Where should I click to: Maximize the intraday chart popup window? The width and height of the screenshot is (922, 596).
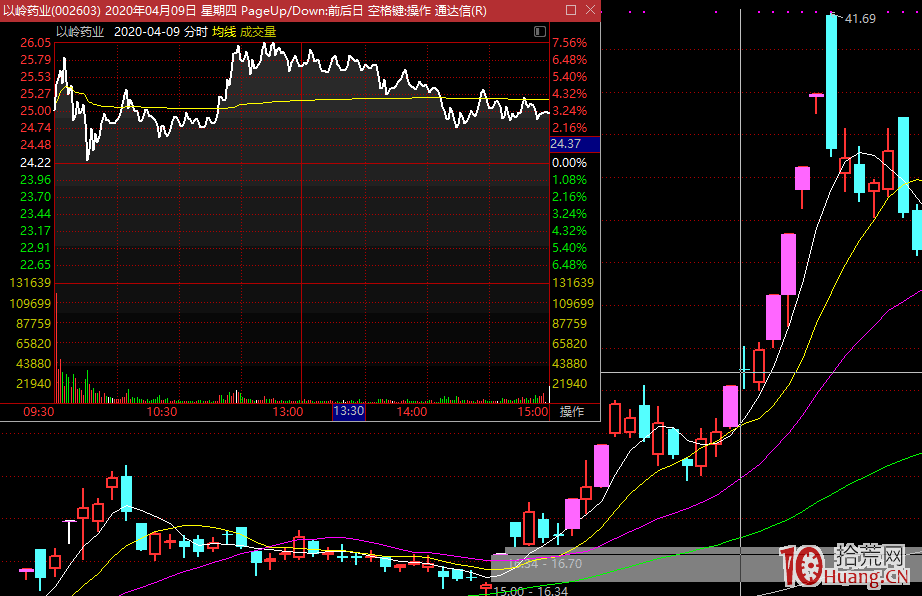pos(571,10)
